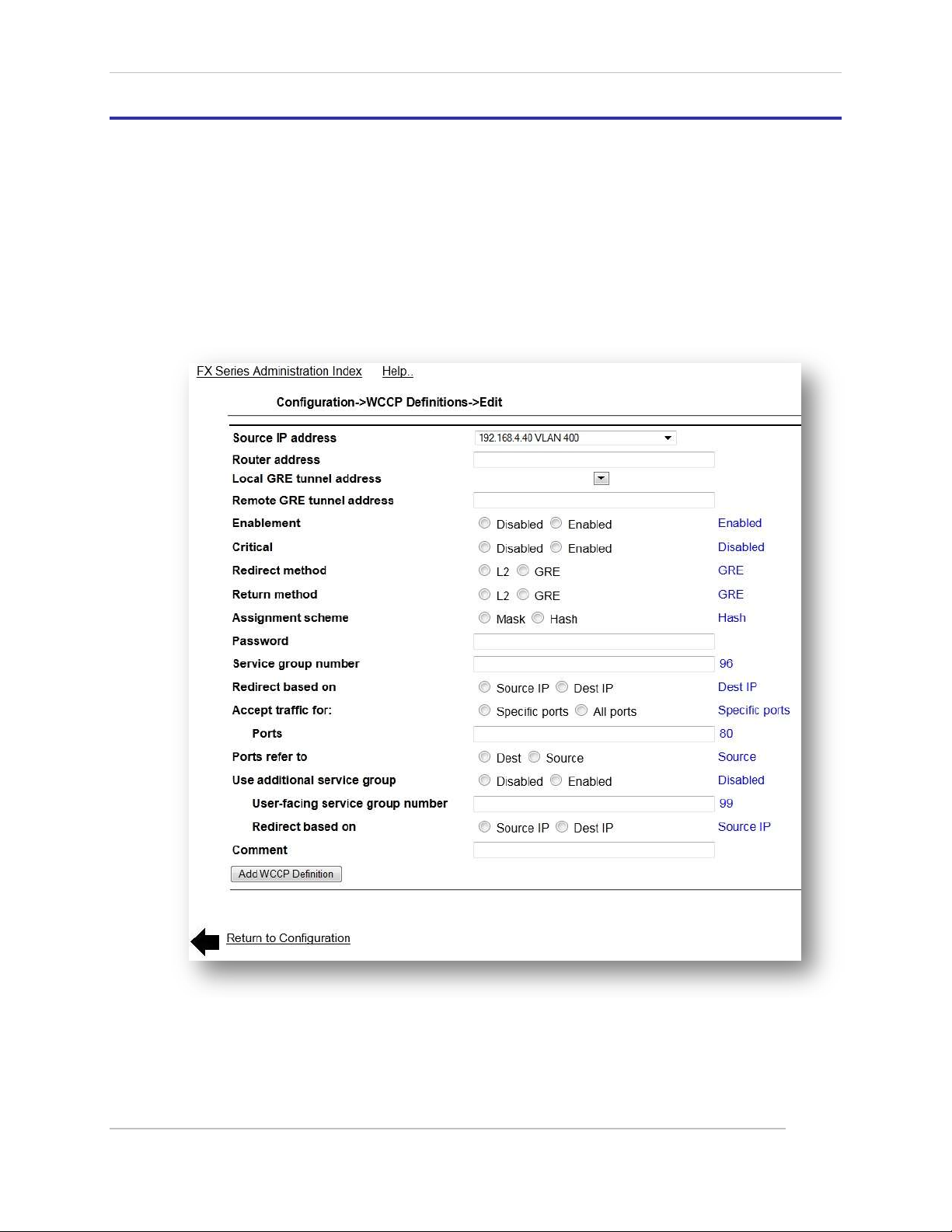The width and height of the screenshot is (952, 1232).
Task: Open the Source IP address dropdown
Action: (x=575, y=438)
